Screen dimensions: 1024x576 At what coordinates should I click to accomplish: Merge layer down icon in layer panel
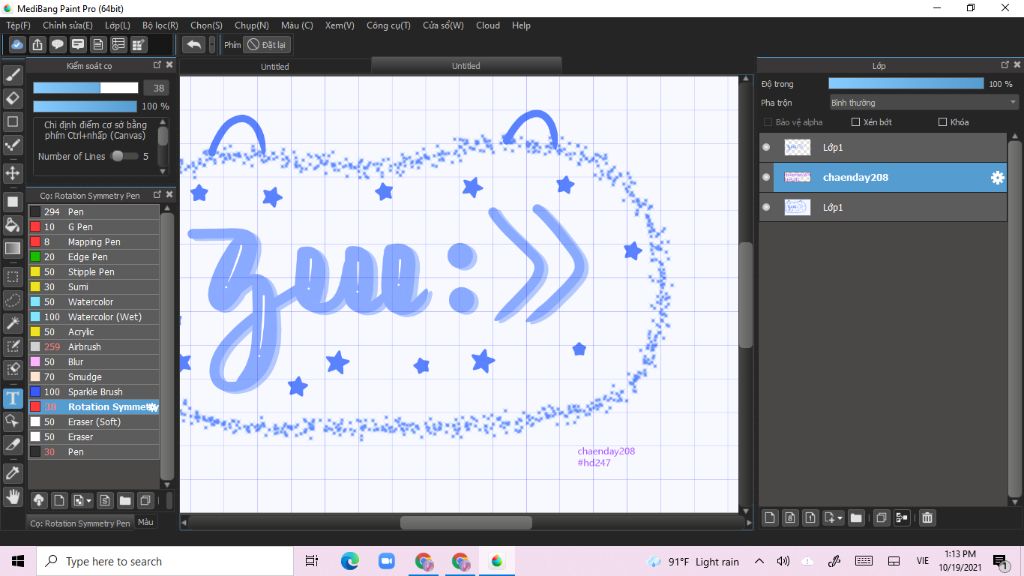(x=902, y=518)
